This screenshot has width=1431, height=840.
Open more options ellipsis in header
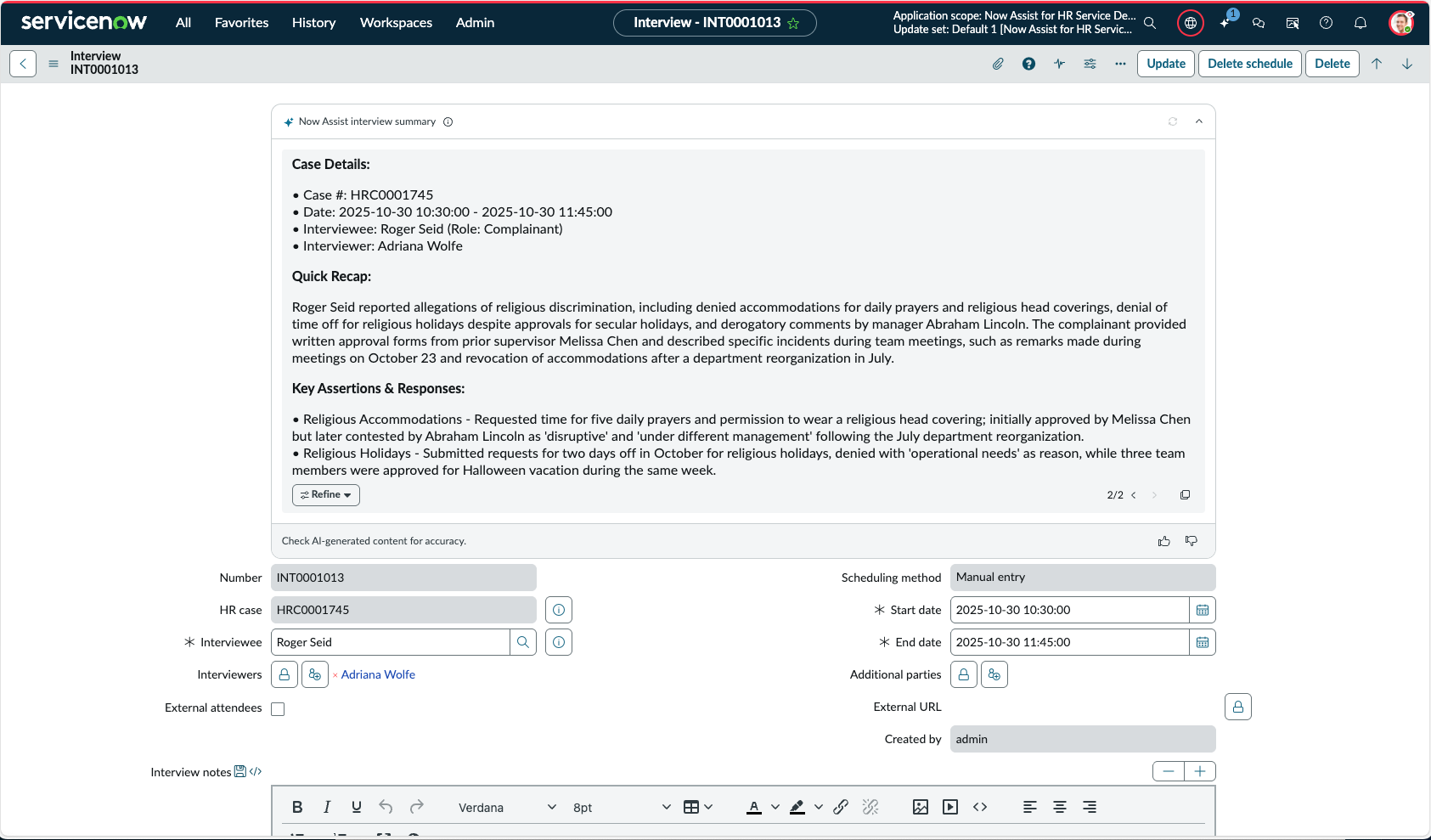(x=1120, y=64)
